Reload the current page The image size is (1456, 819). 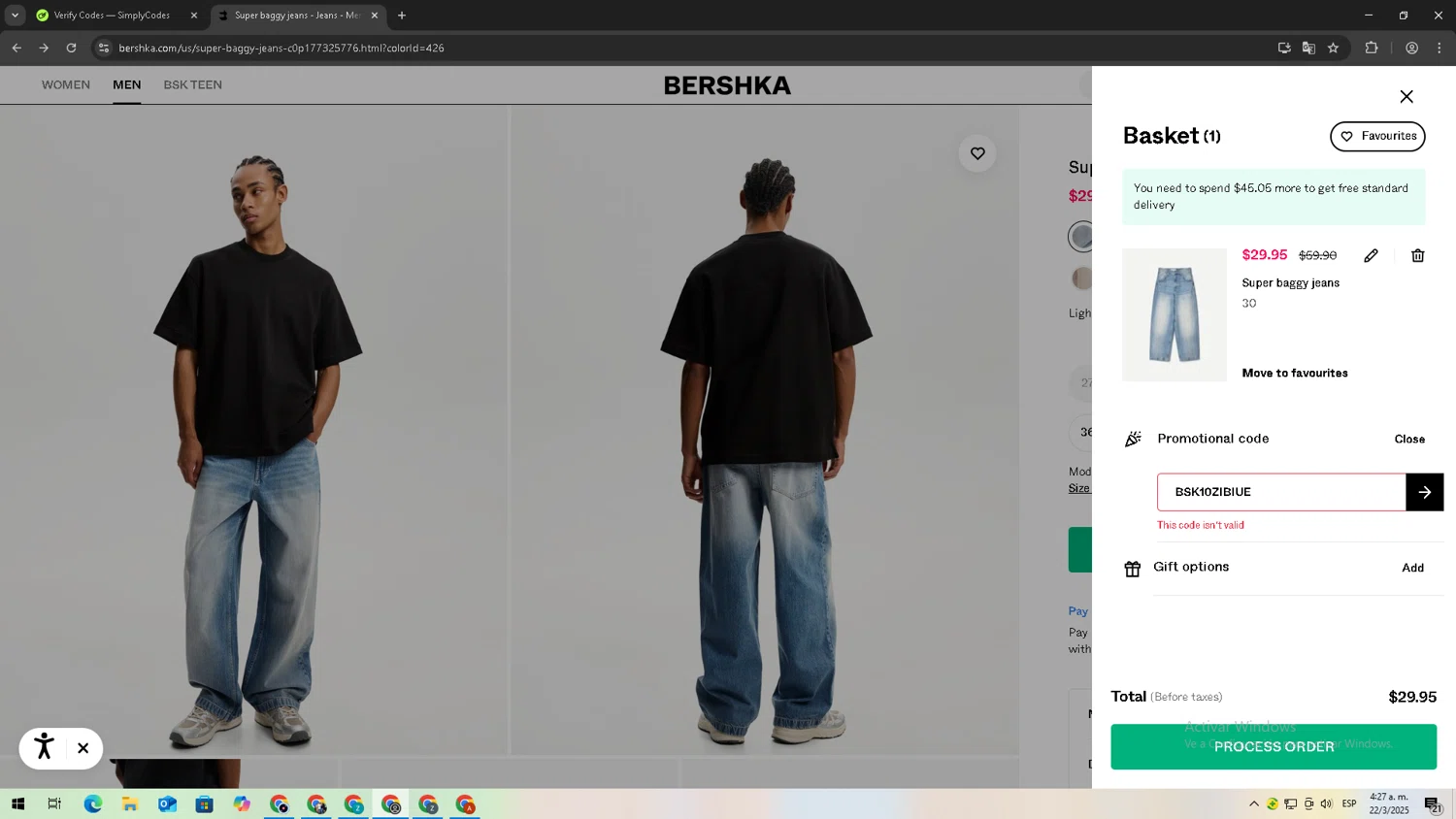(71, 48)
